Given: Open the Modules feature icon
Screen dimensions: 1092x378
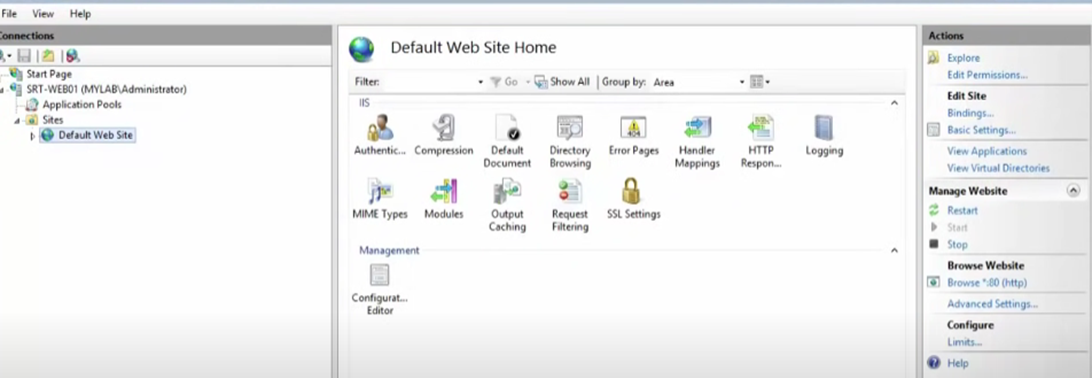Looking at the screenshot, I should point(444,191).
